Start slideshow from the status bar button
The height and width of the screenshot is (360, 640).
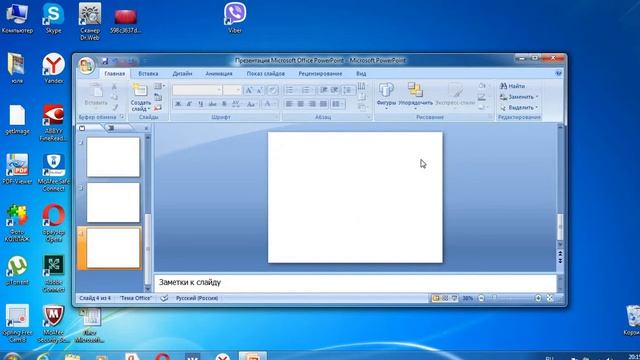pos(454,298)
